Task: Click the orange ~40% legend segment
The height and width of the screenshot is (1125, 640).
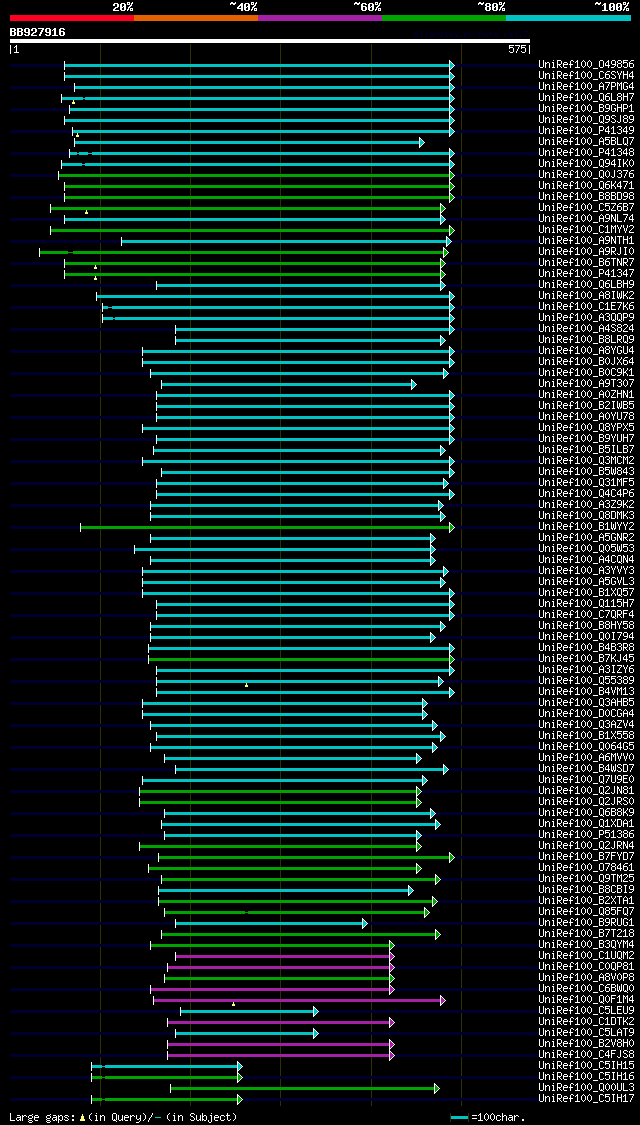Action: coord(196,17)
